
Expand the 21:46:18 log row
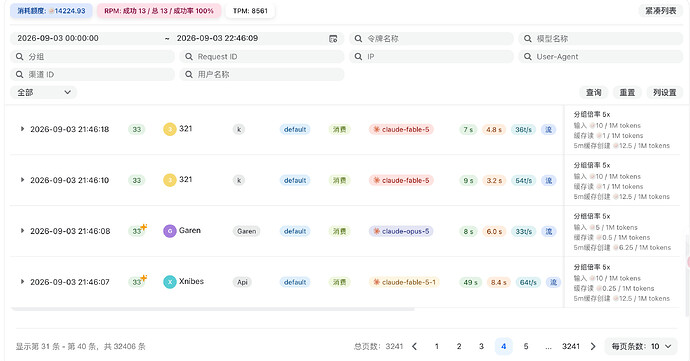[x=22, y=129]
